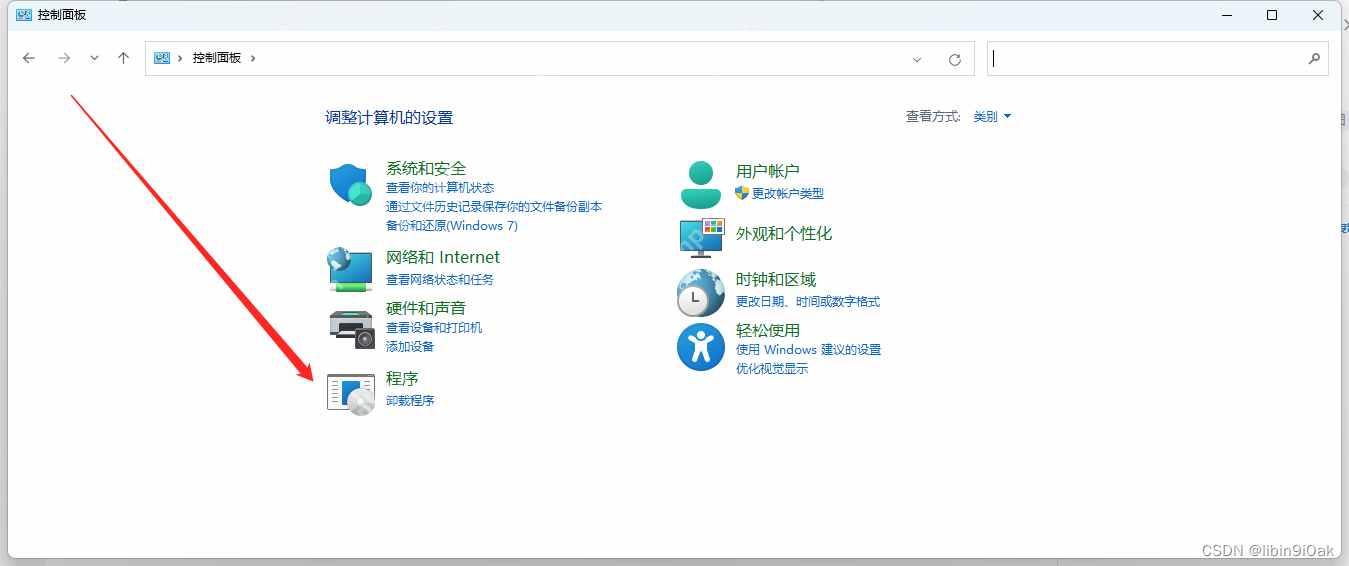Expand the address bar history dropdown
Viewport: 1349px width, 566px height.
coord(917,59)
